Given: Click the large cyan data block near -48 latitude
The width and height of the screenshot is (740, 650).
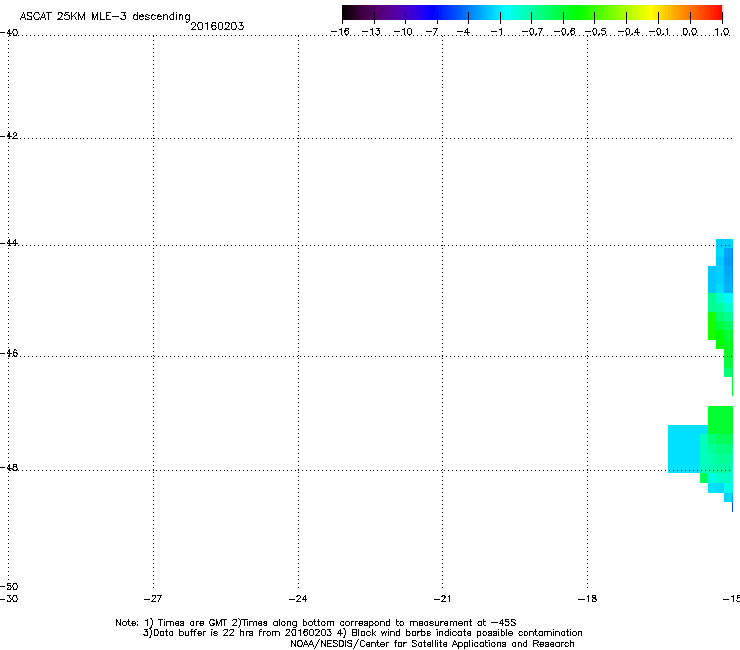Looking at the screenshot, I should (684, 448).
